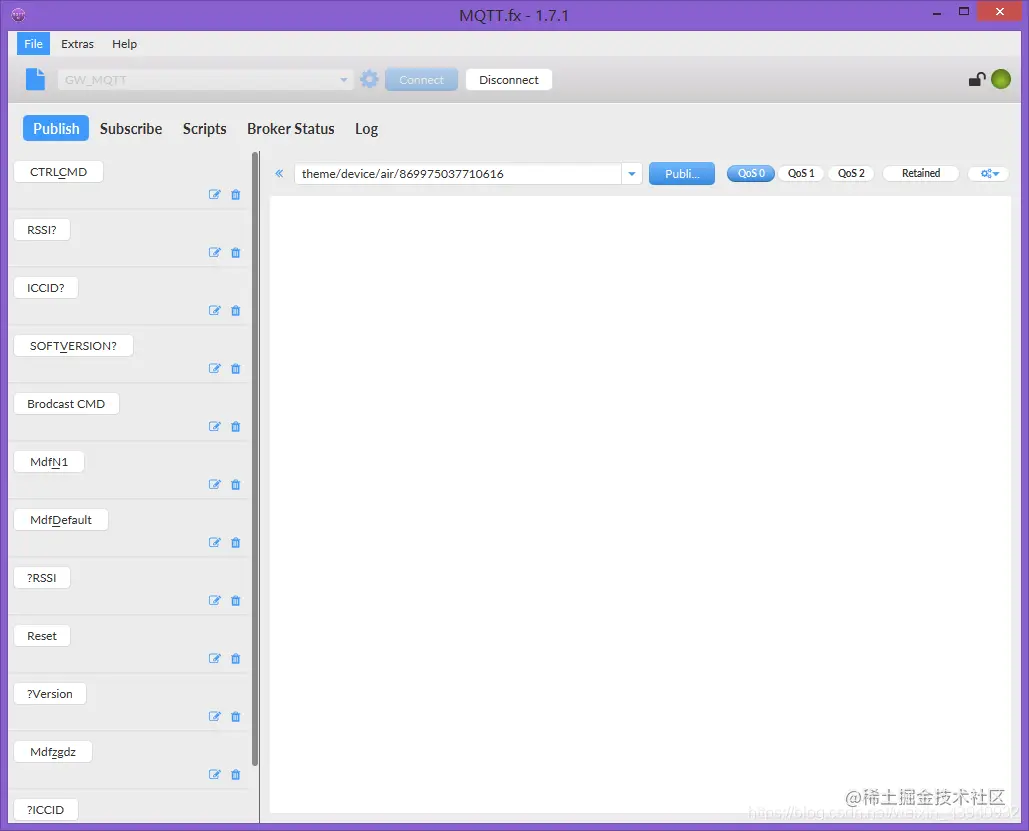Open the File menu
The image size is (1029, 831).
pyautogui.click(x=33, y=44)
